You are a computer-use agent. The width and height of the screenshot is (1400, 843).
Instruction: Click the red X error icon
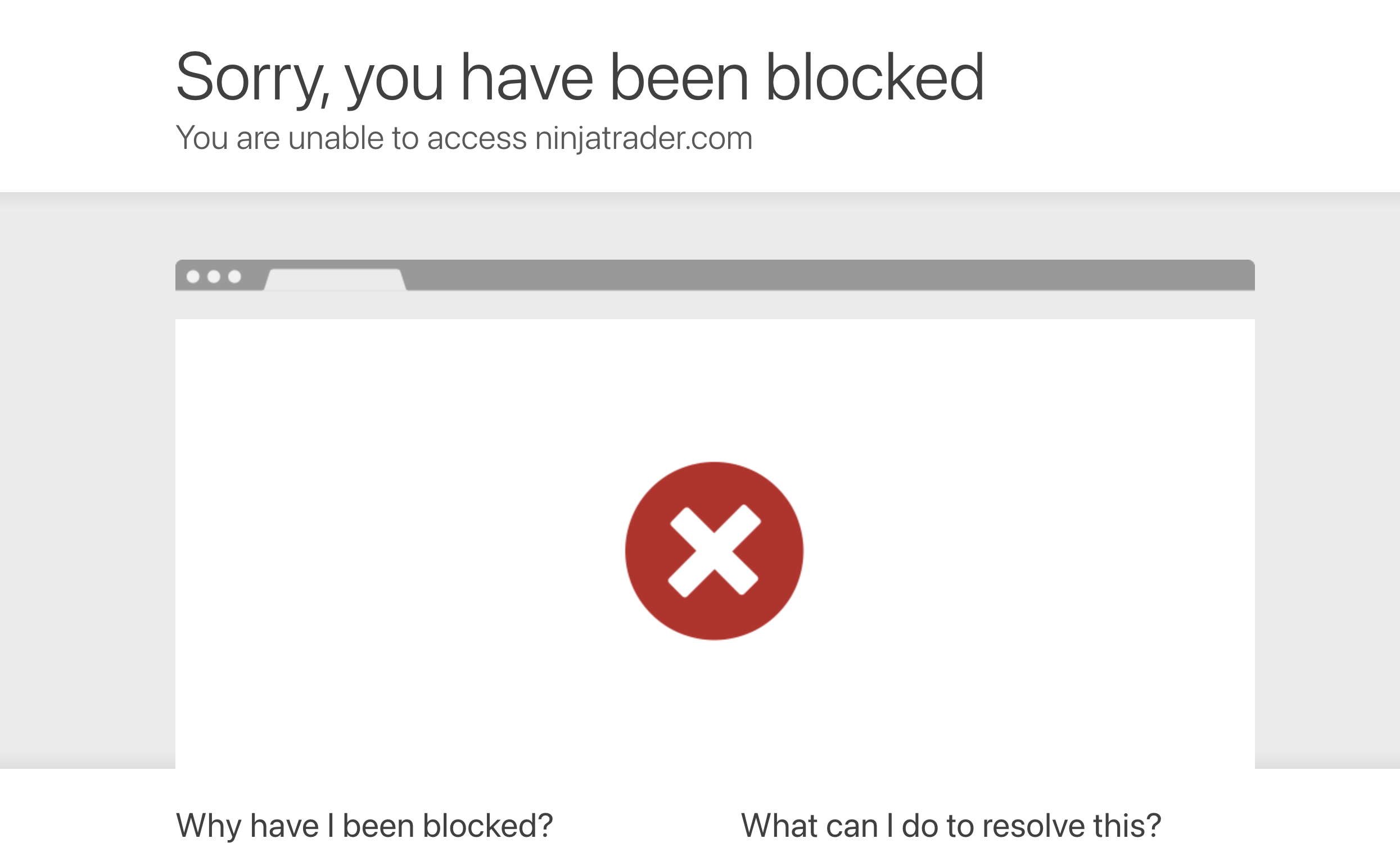[x=713, y=550]
